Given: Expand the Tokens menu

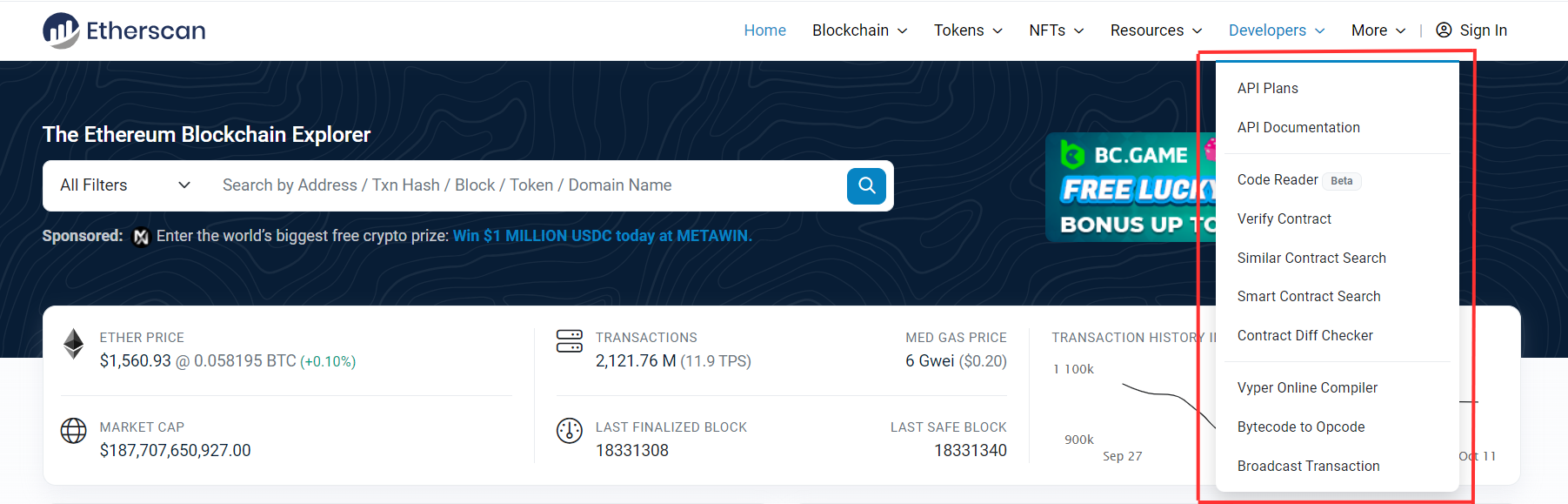Looking at the screenshot, I should [968, 30].
